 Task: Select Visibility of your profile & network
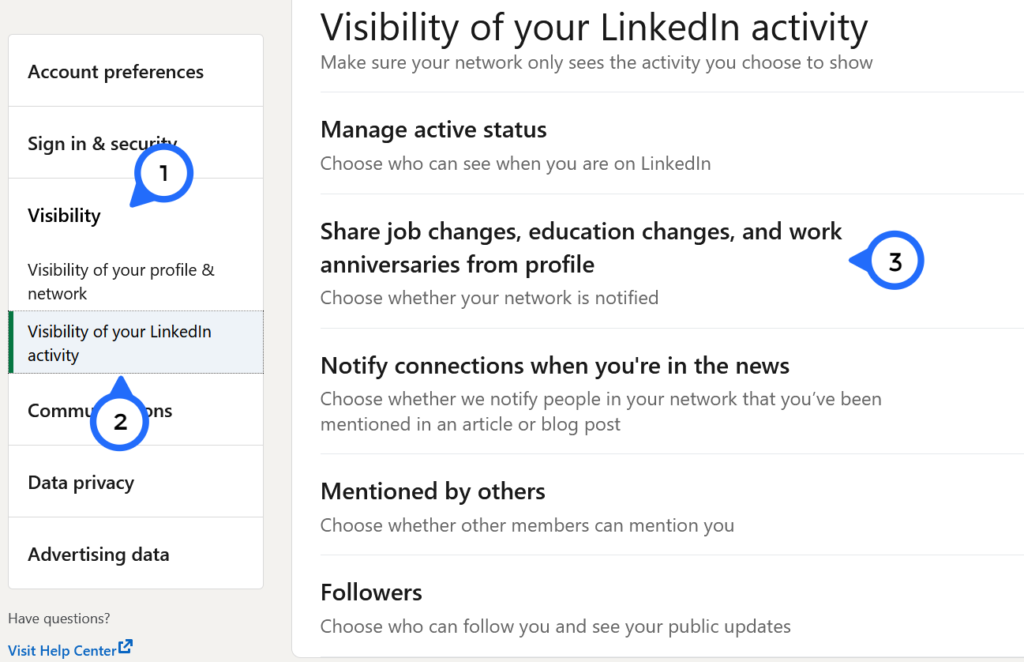pyautogui.click(x=136, y=281)
